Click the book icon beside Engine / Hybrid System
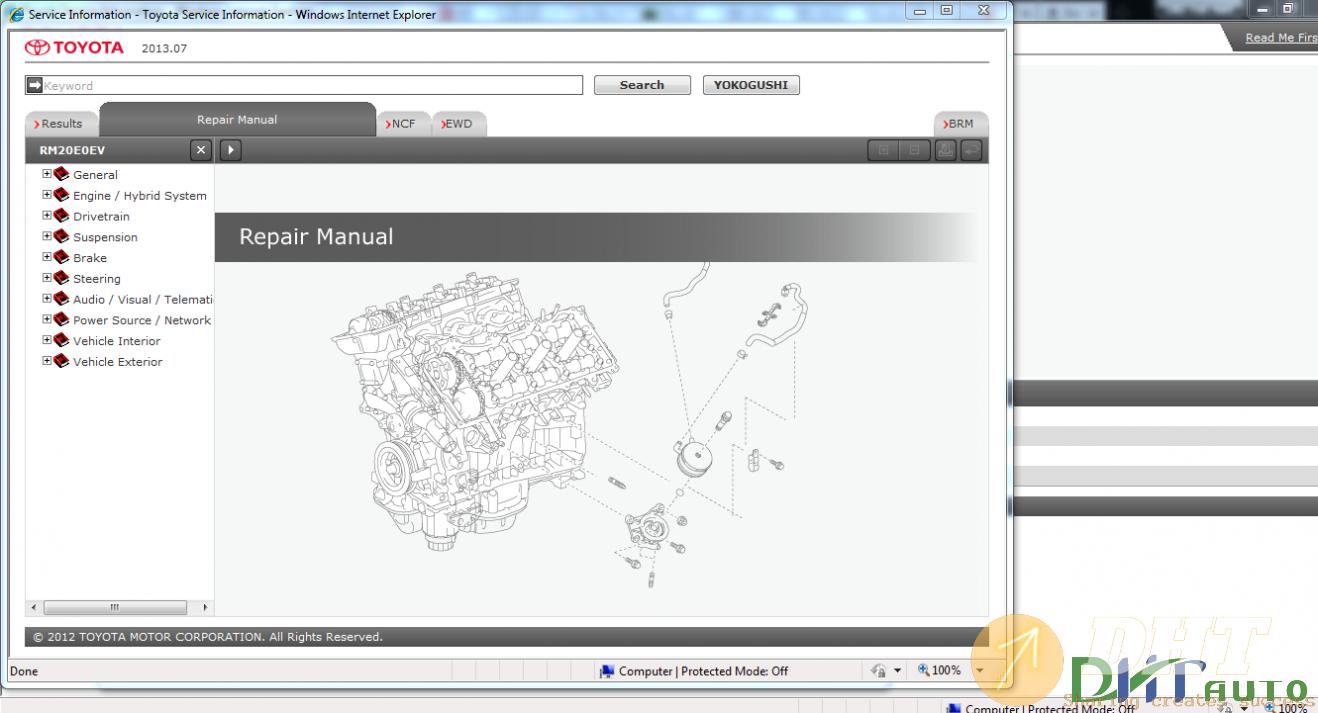The width and height of the screenshot is (1318, 713). click(61, 195)
